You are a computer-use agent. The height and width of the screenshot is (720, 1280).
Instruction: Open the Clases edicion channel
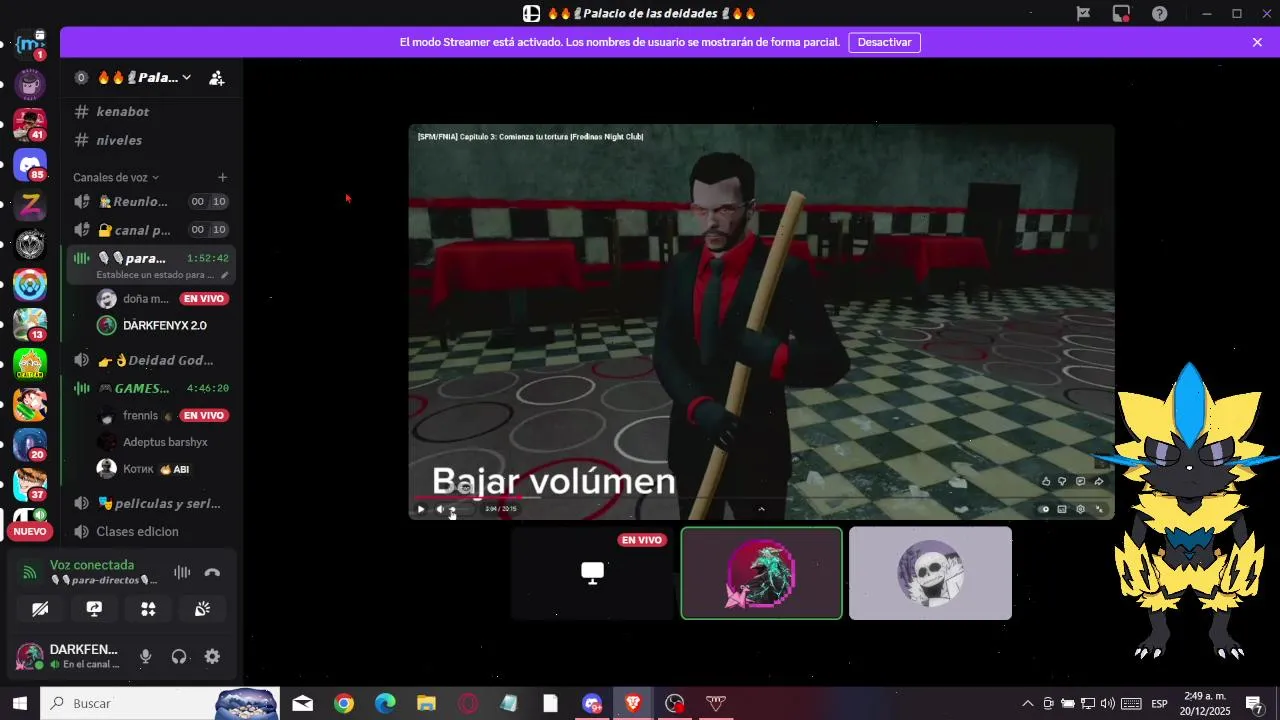tap(150, 532)
